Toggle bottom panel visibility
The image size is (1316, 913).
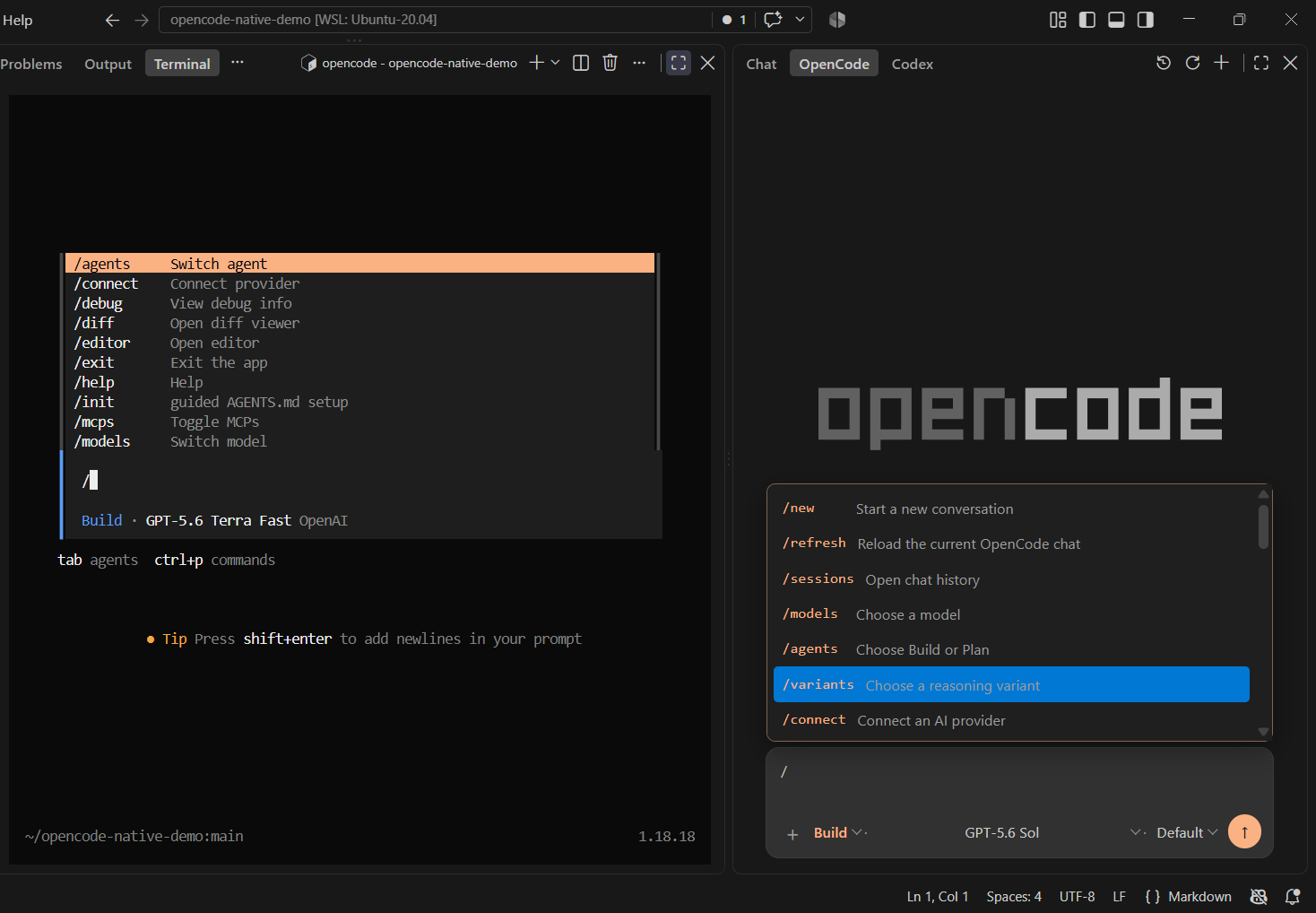click(1116, 20)
